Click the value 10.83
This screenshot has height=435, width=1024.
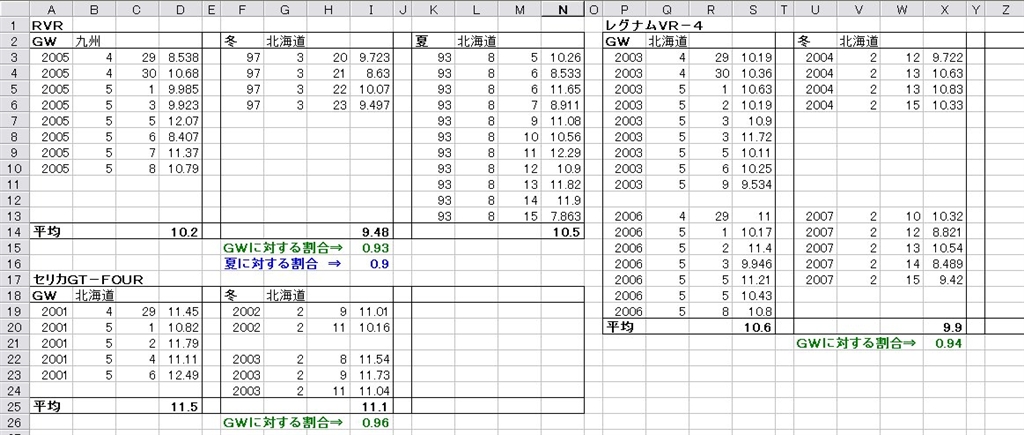coord(948,89)
